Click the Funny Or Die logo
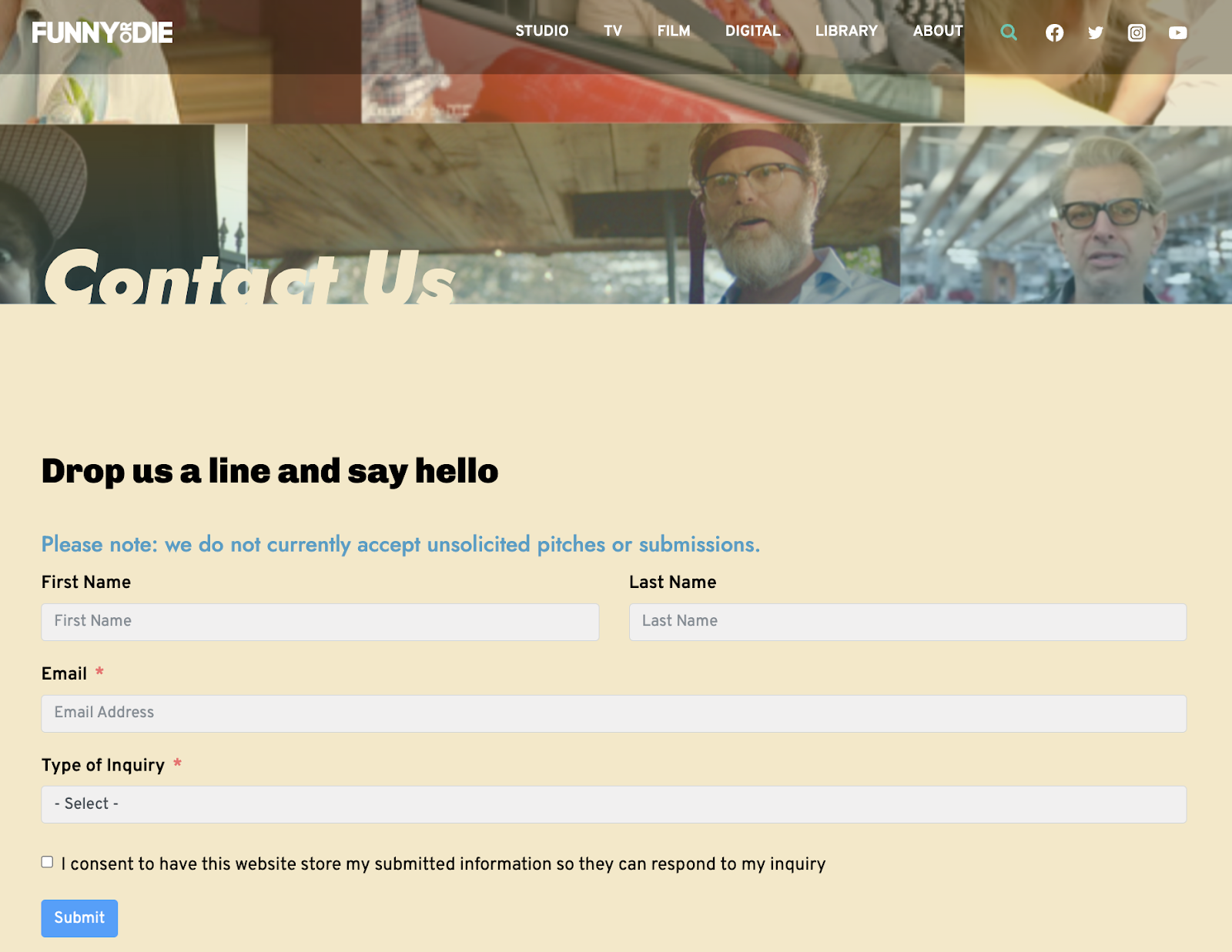The height and width of the screenshot is (952, 1232). click(102, 32)
